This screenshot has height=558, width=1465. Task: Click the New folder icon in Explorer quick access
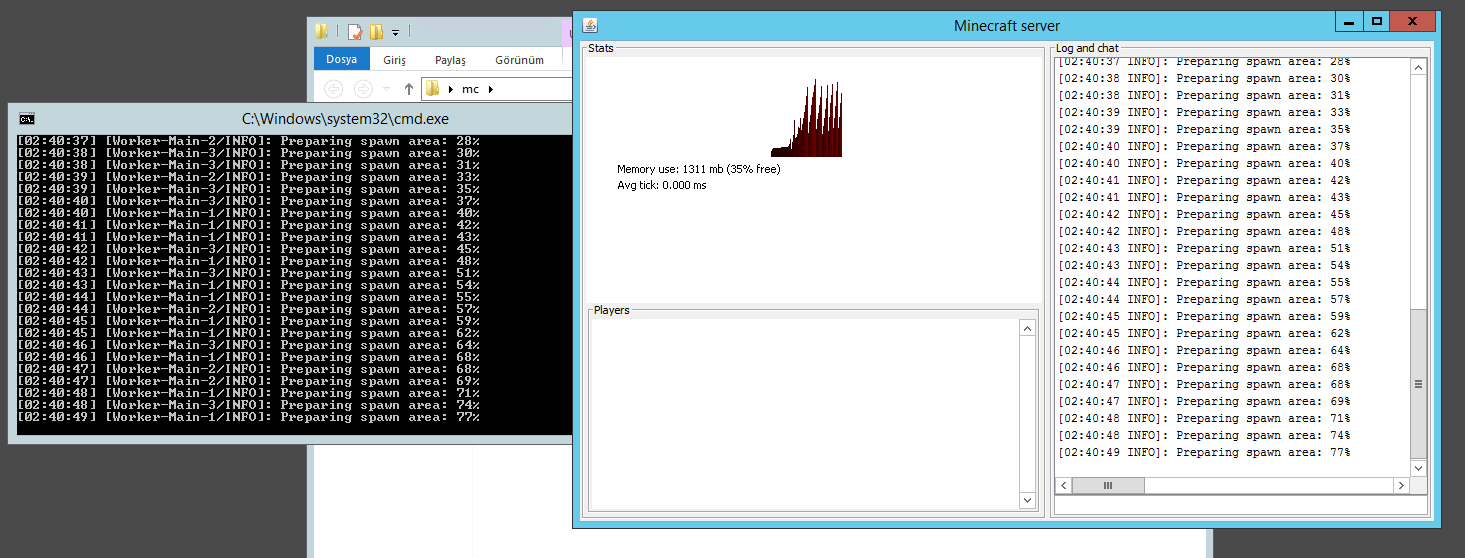376,31
